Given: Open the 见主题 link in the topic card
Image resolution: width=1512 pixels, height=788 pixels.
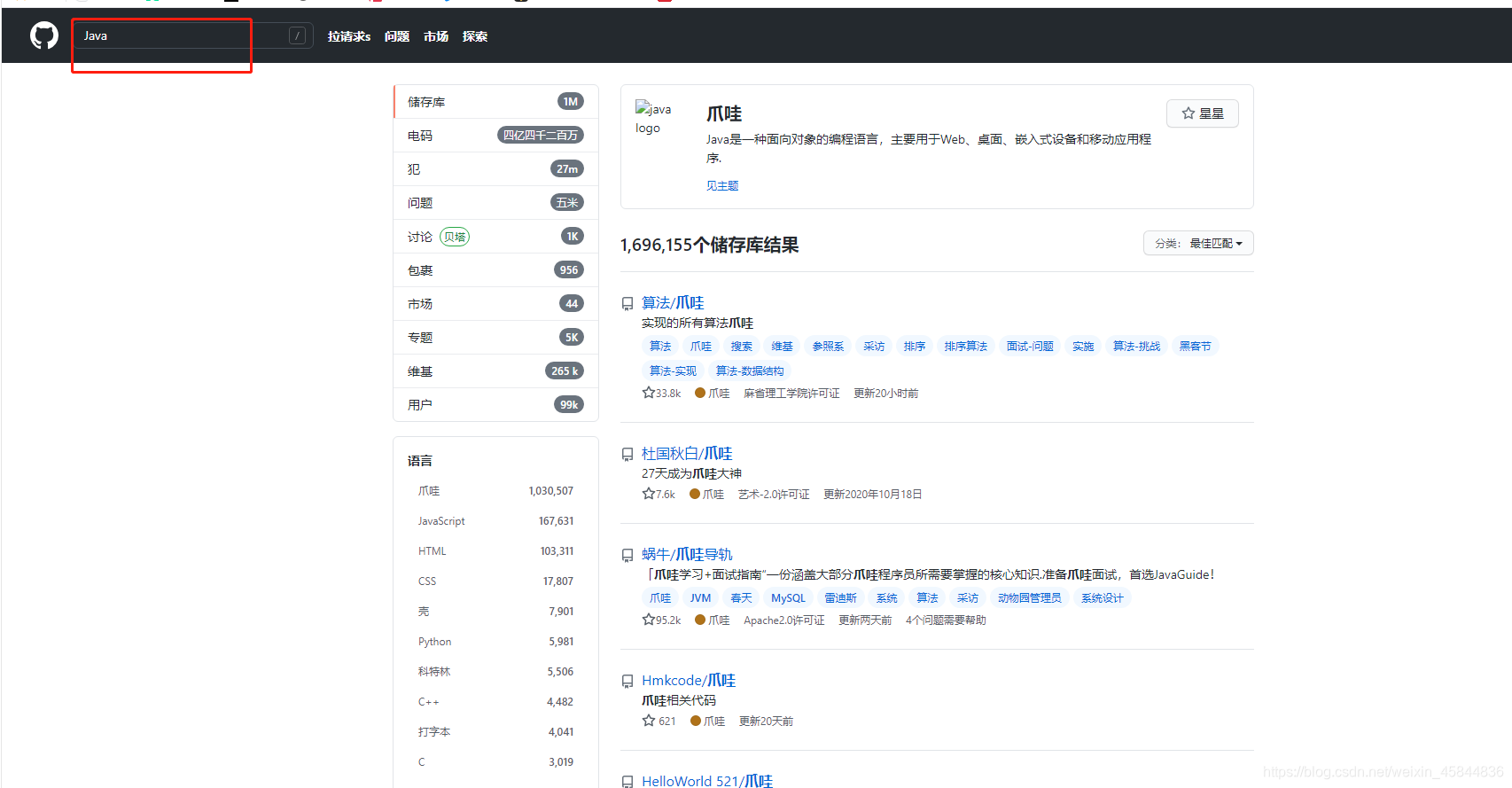Looking at the screenshot, I should [x=722, y=185].
